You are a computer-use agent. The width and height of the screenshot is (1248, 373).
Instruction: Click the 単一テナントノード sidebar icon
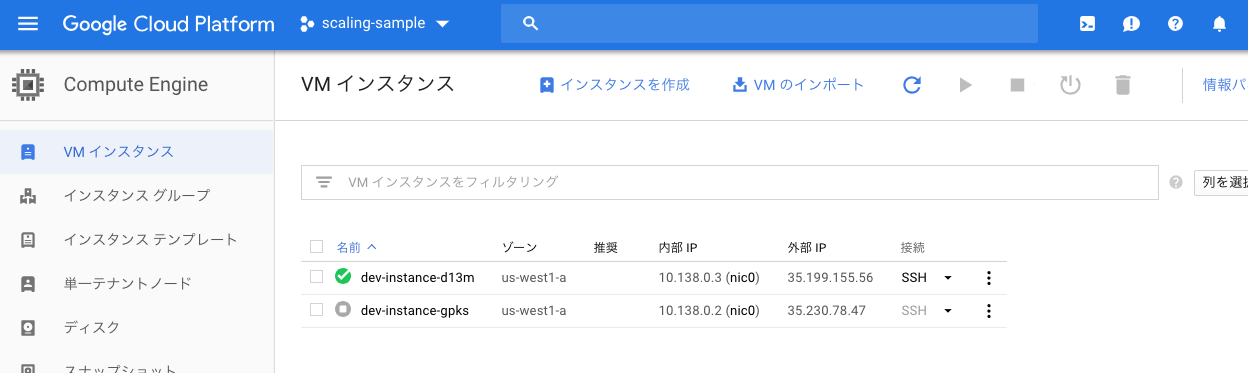28,284
